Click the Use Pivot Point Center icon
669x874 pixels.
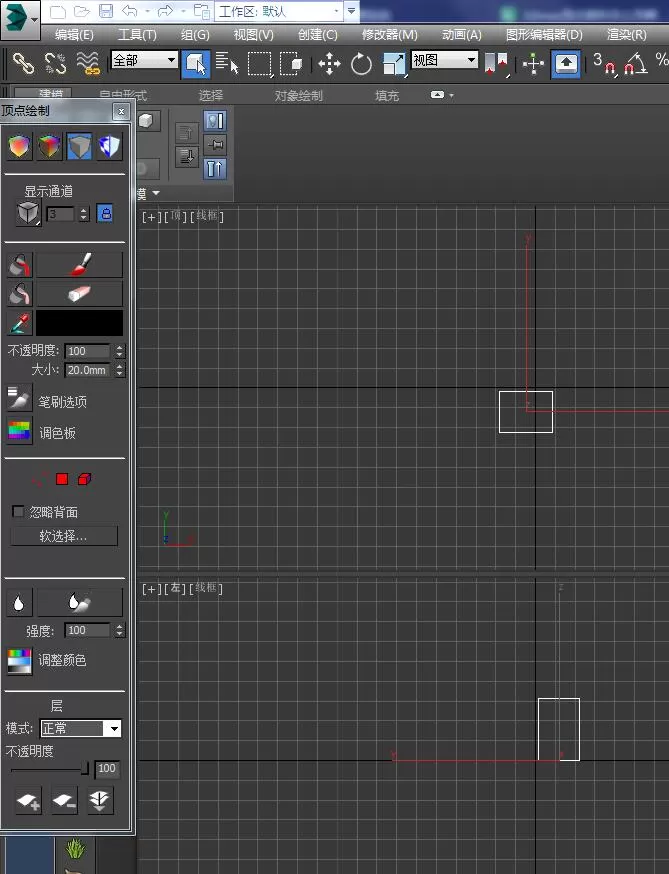[x=497, y=64]
